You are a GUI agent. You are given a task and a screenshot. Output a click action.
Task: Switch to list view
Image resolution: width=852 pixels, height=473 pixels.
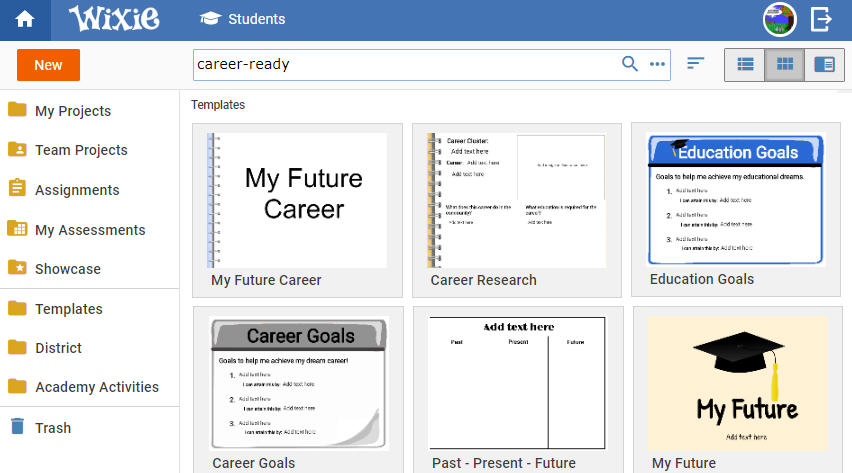tap(745, 65)
